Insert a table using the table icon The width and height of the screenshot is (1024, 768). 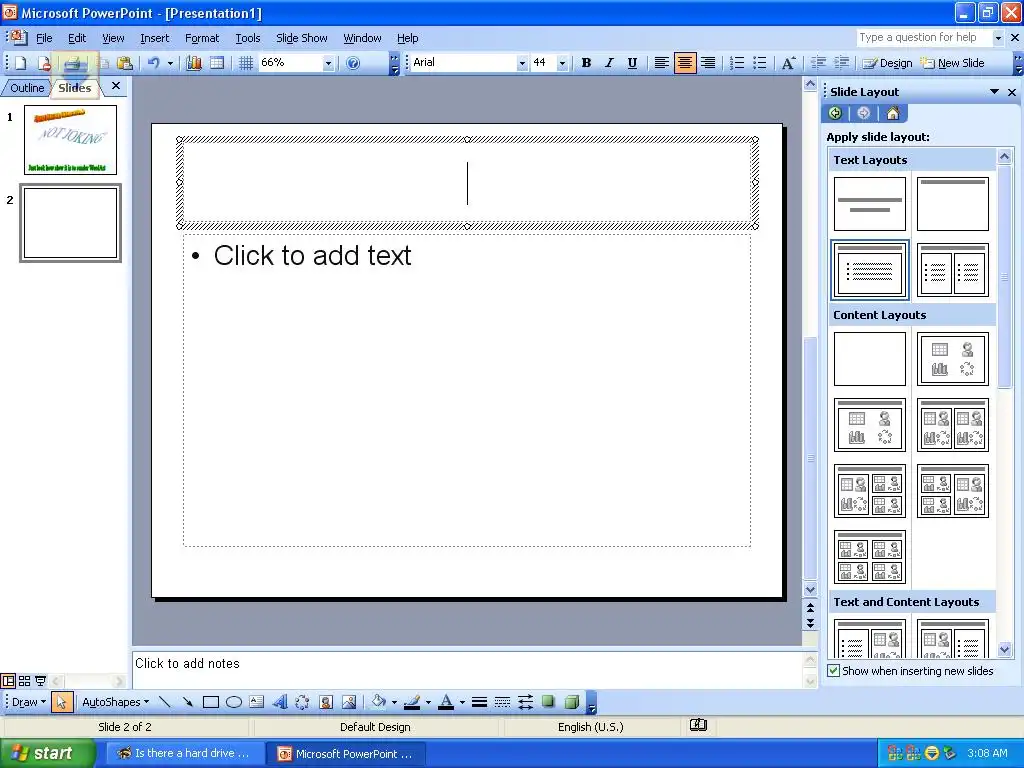217,63
